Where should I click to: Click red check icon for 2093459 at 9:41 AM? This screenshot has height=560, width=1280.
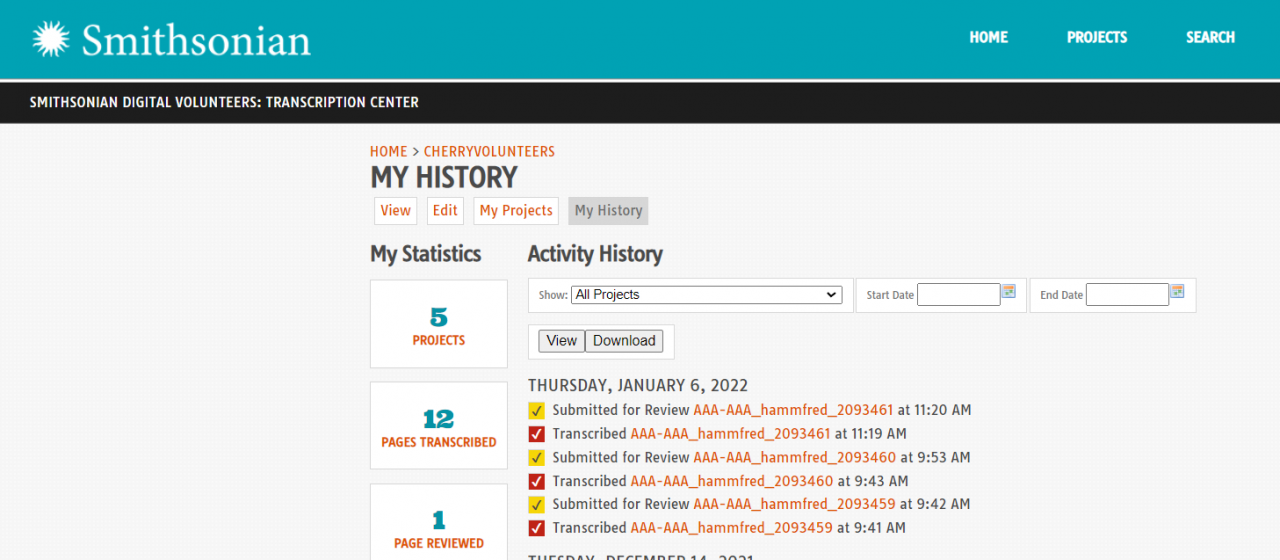pyautogui.click(x=537, y=528)
